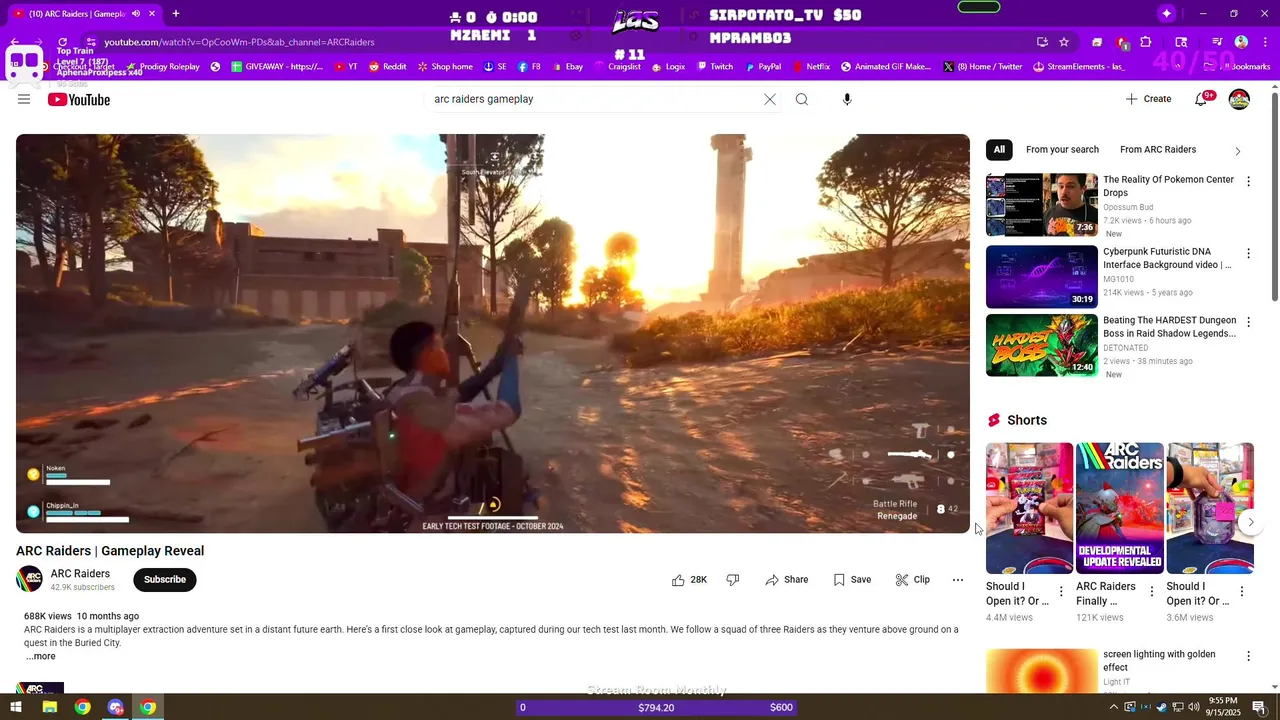The image size is (1280, 720).
Task: Like the video (28K)
Action: pyautogui.click(x=689, y=580)
